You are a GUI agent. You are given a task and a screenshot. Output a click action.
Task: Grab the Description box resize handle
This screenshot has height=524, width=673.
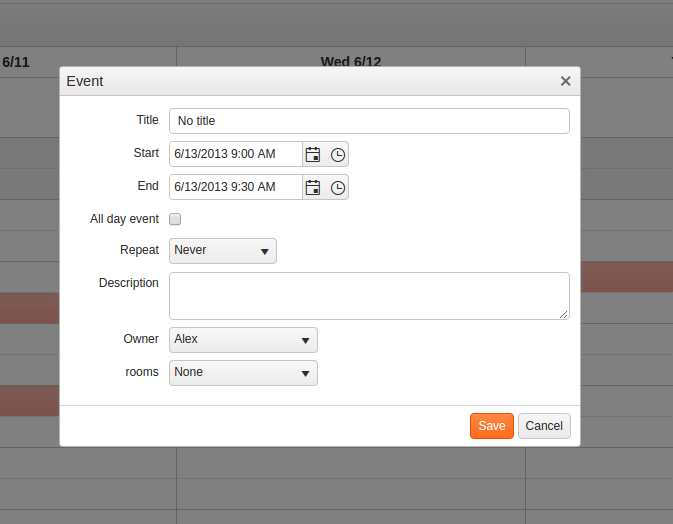pyautogui.click(x=564, y=314)
